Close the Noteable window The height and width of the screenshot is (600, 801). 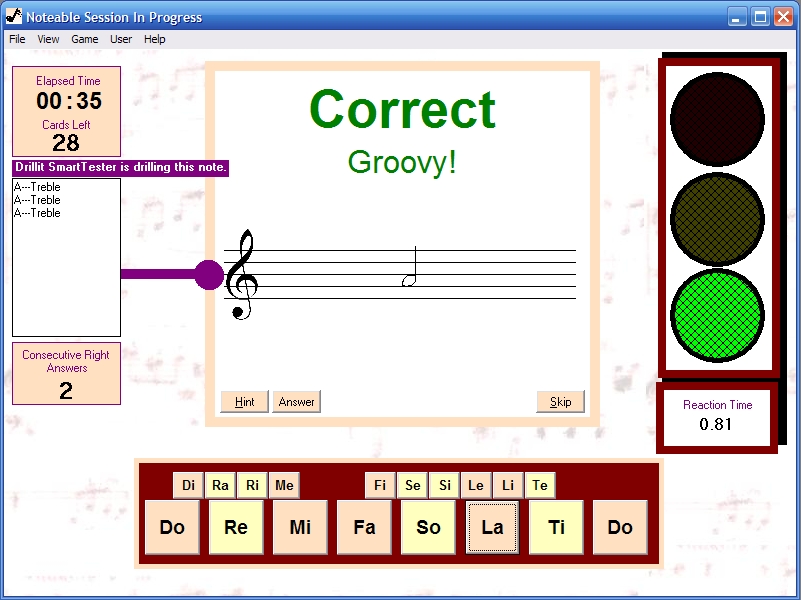click(784, 17)
